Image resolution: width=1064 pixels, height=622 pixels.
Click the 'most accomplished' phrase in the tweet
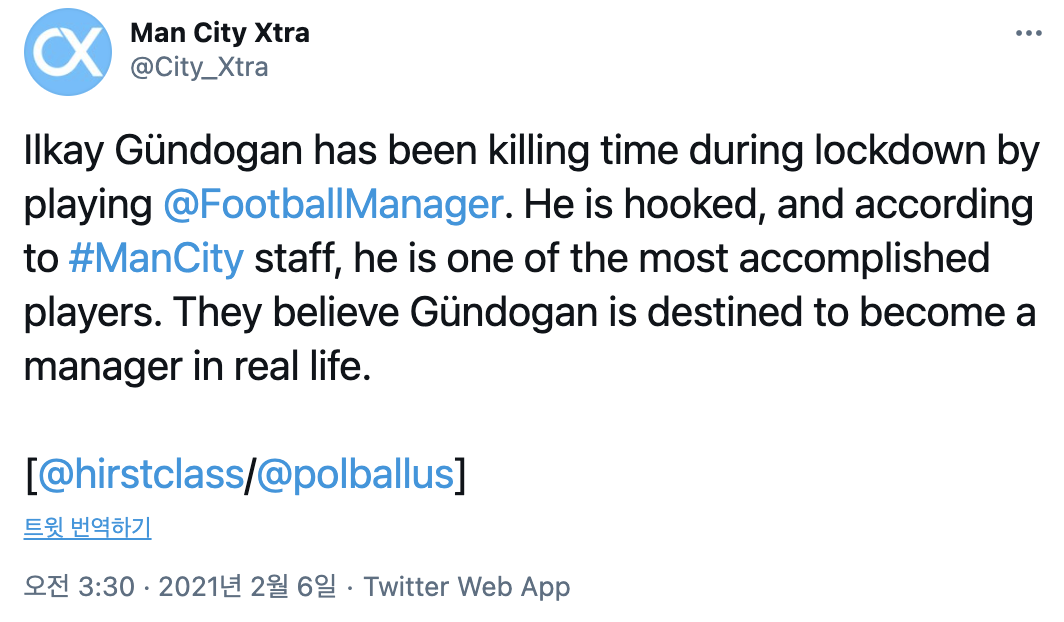tap(813, 258)
